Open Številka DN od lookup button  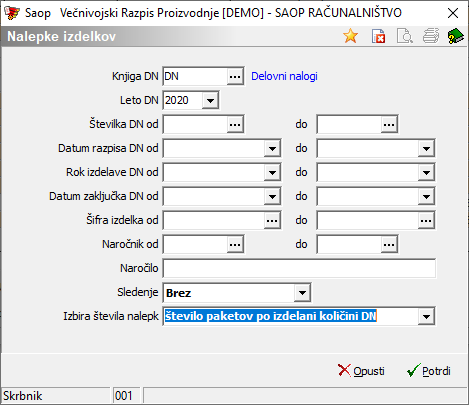click(235, 124)
